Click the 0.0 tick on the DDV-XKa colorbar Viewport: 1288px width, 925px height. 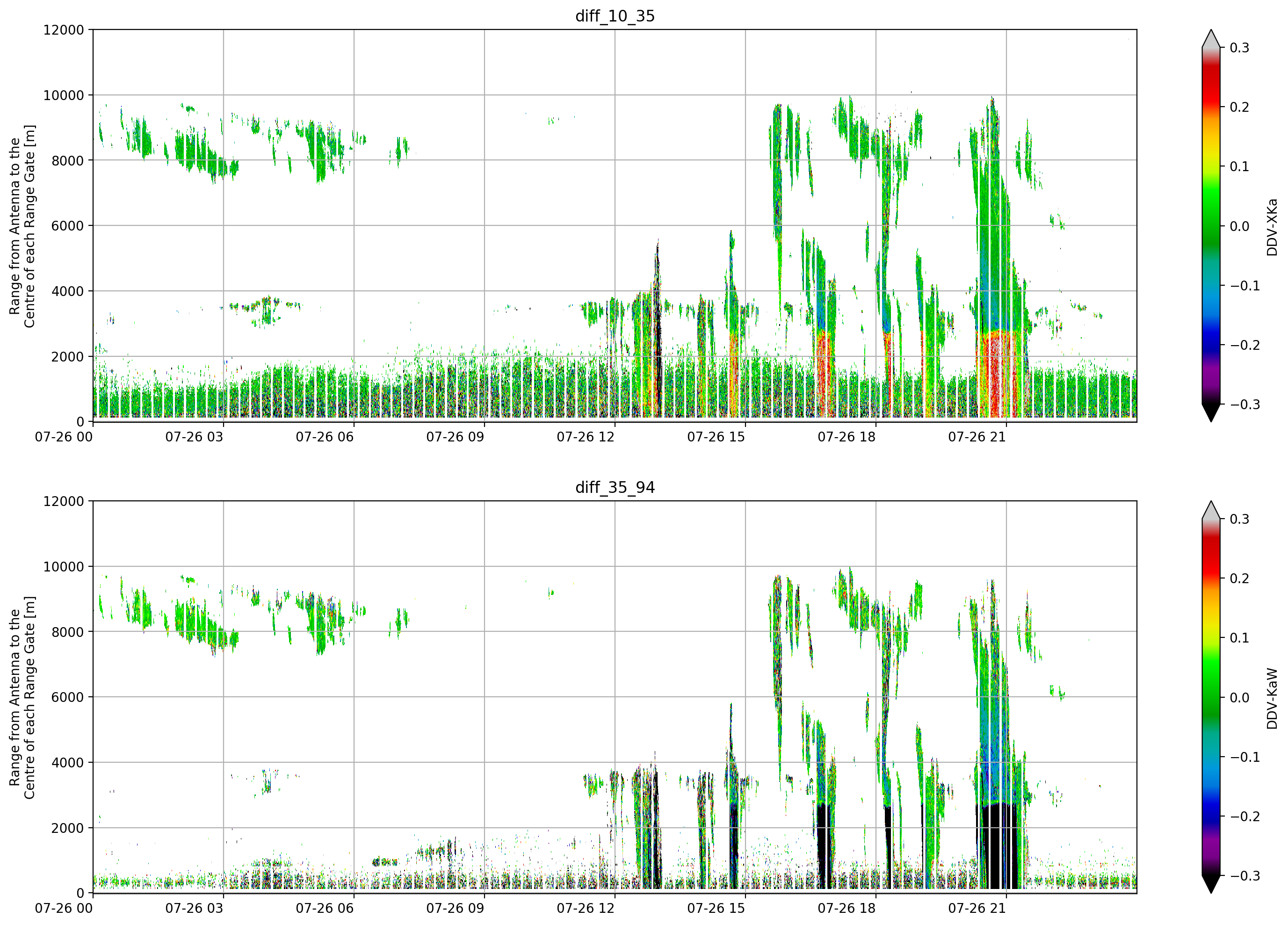pos(1240,226)
